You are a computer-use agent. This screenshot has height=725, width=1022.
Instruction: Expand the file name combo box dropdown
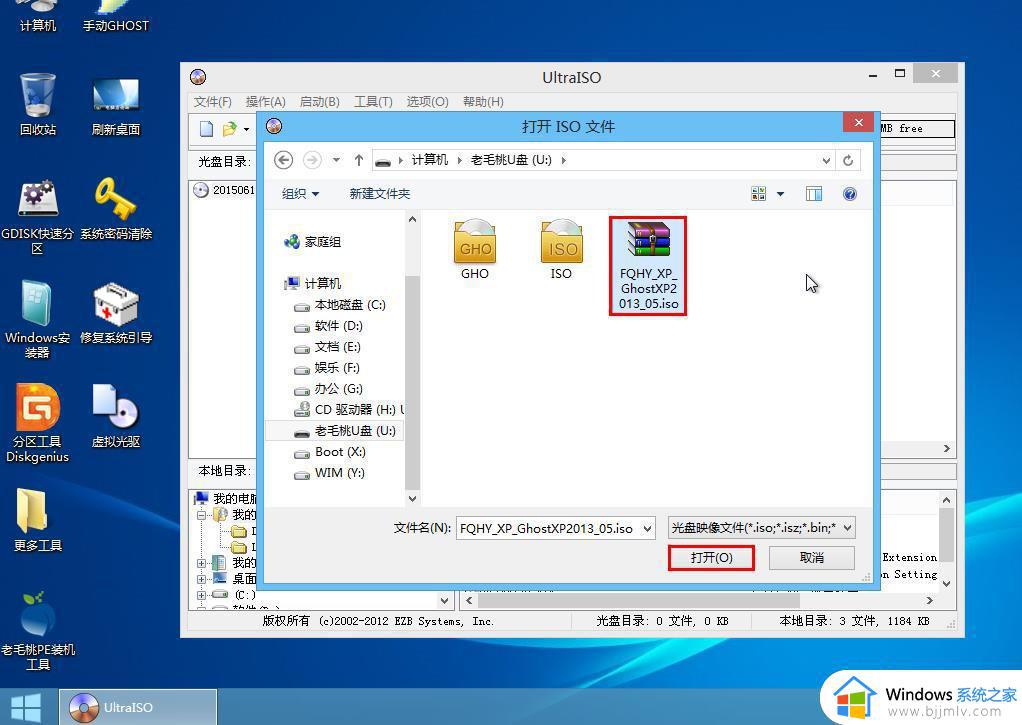pyautogui.click(x=647, y=528)
